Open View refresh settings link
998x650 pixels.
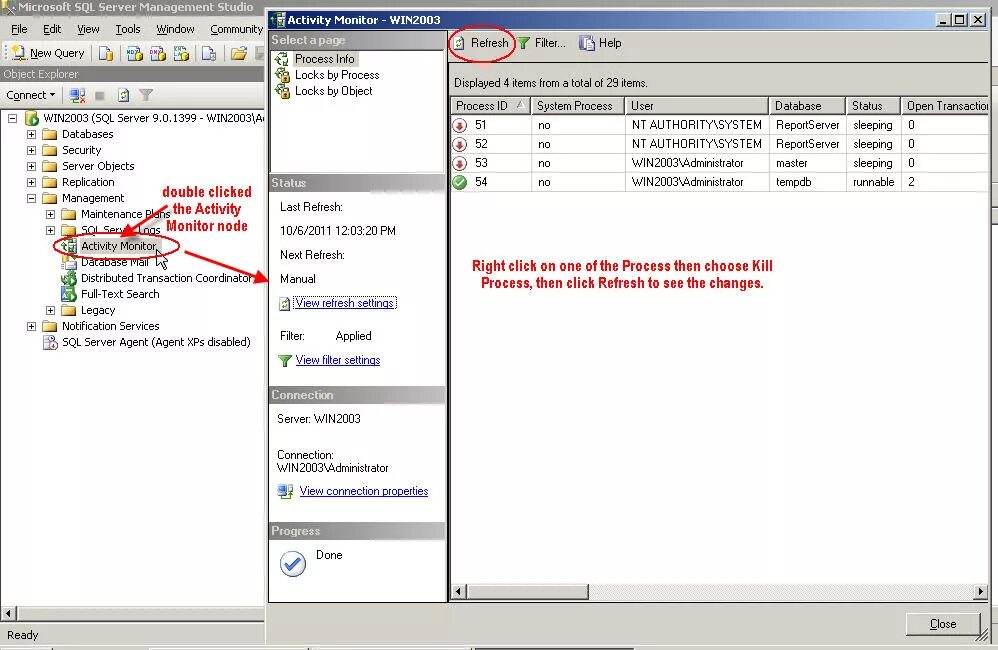(x=344, y=303)
